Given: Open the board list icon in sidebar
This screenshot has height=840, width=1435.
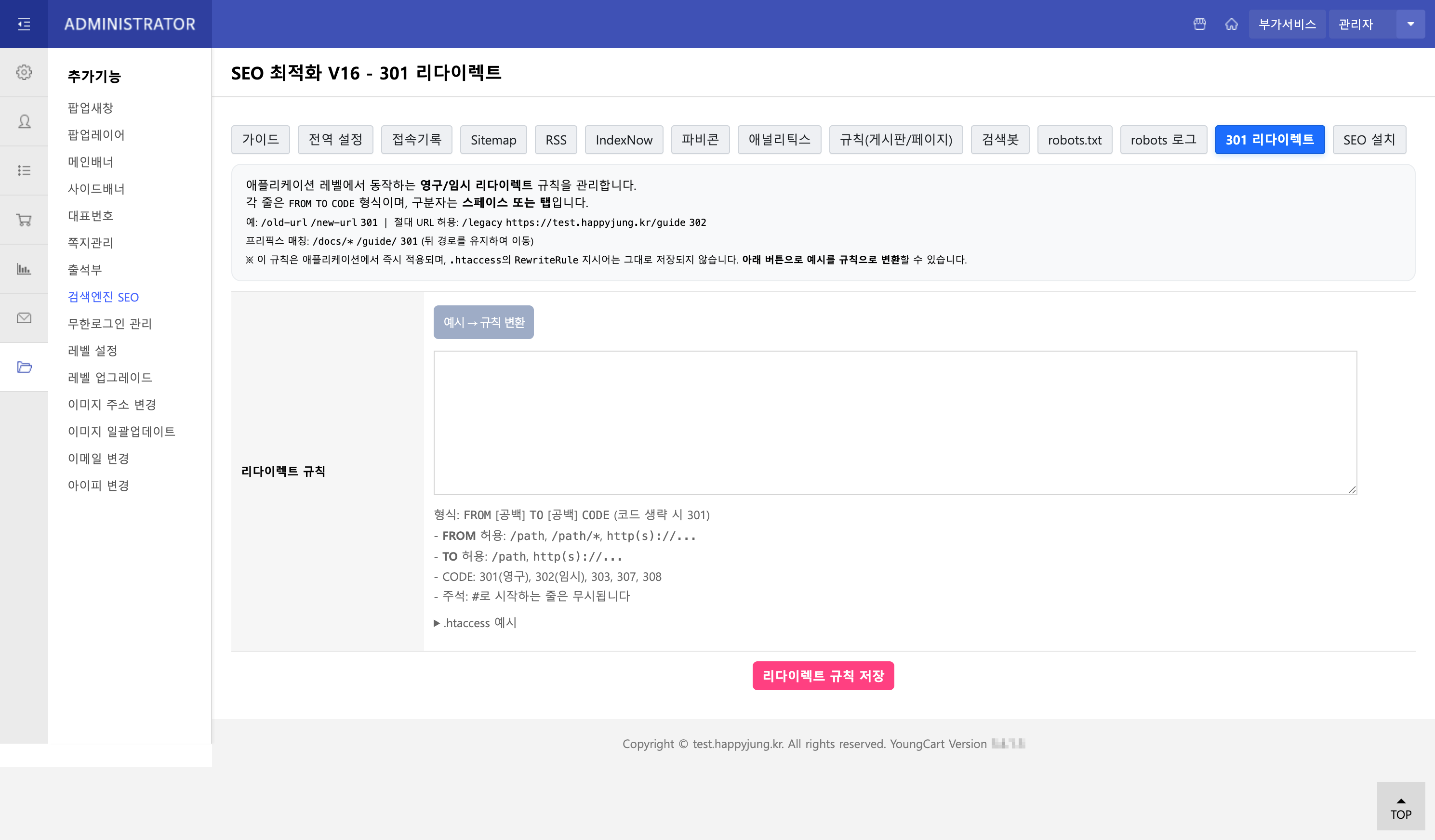Looking at the screenshot, I should tap(24, 170).
